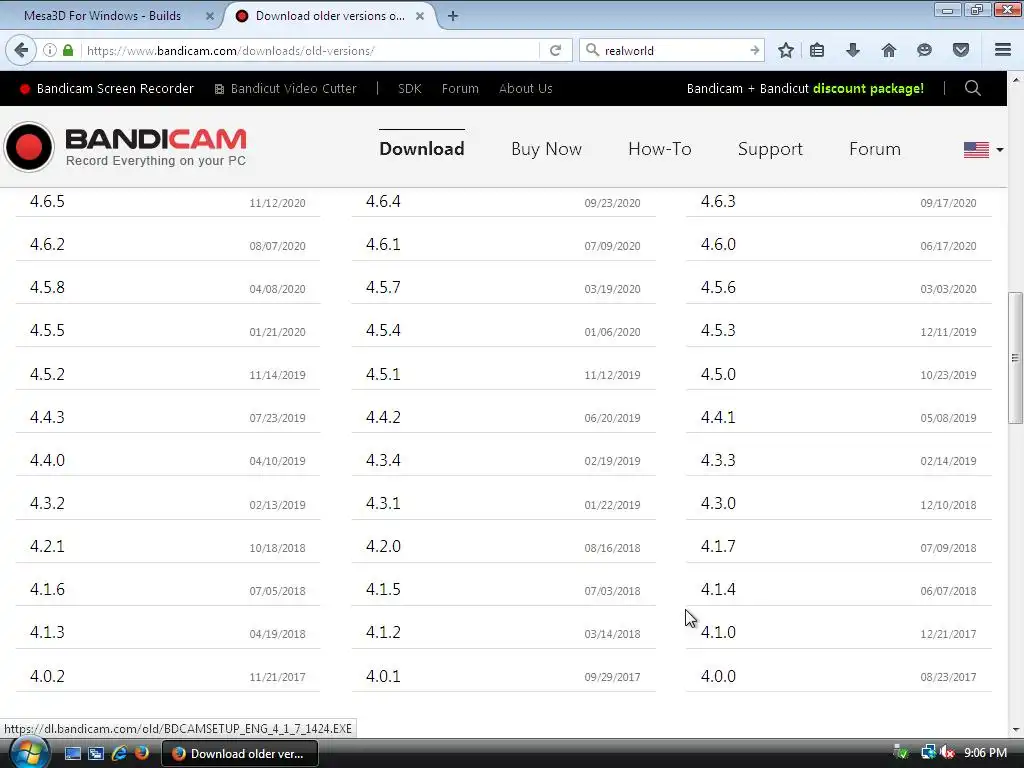
Task: Click scrollbar down arrow at page bottom
Action: (x=1015, y=730)
